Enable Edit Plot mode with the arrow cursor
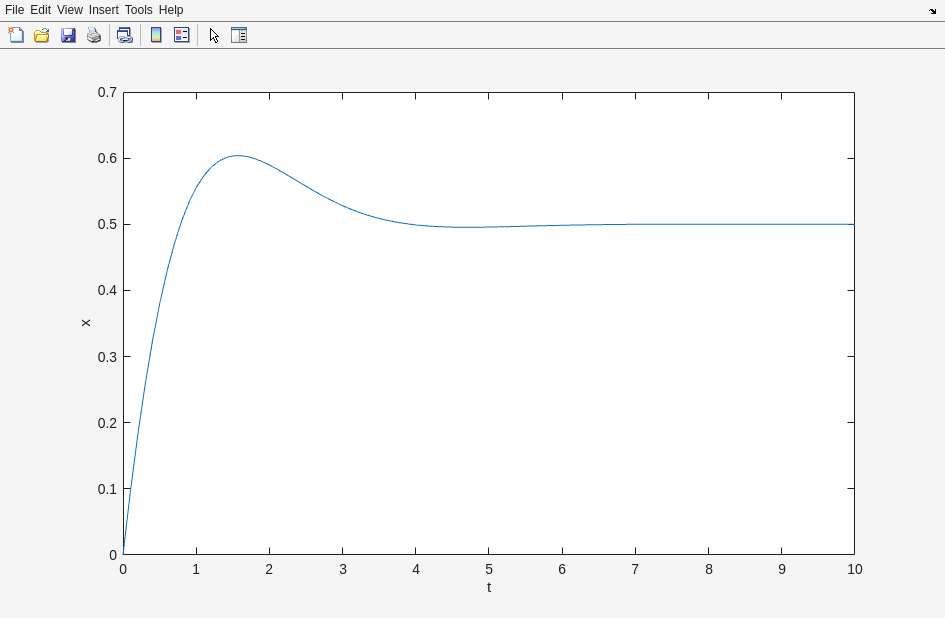Viewport: 945px width, 618px height. pos(214,35)
